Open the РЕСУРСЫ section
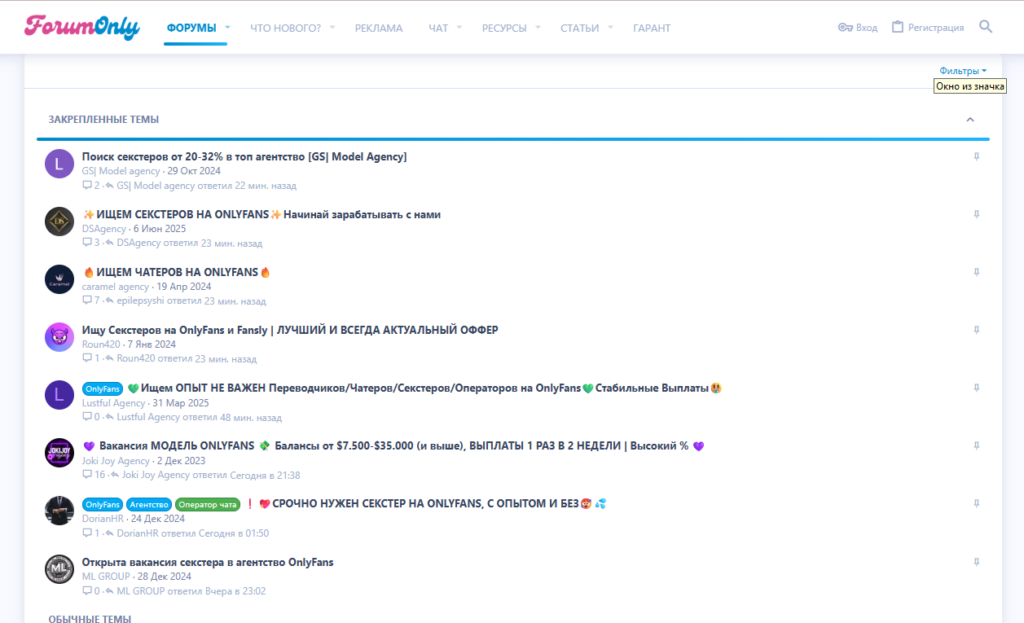 tap(504, 28)
